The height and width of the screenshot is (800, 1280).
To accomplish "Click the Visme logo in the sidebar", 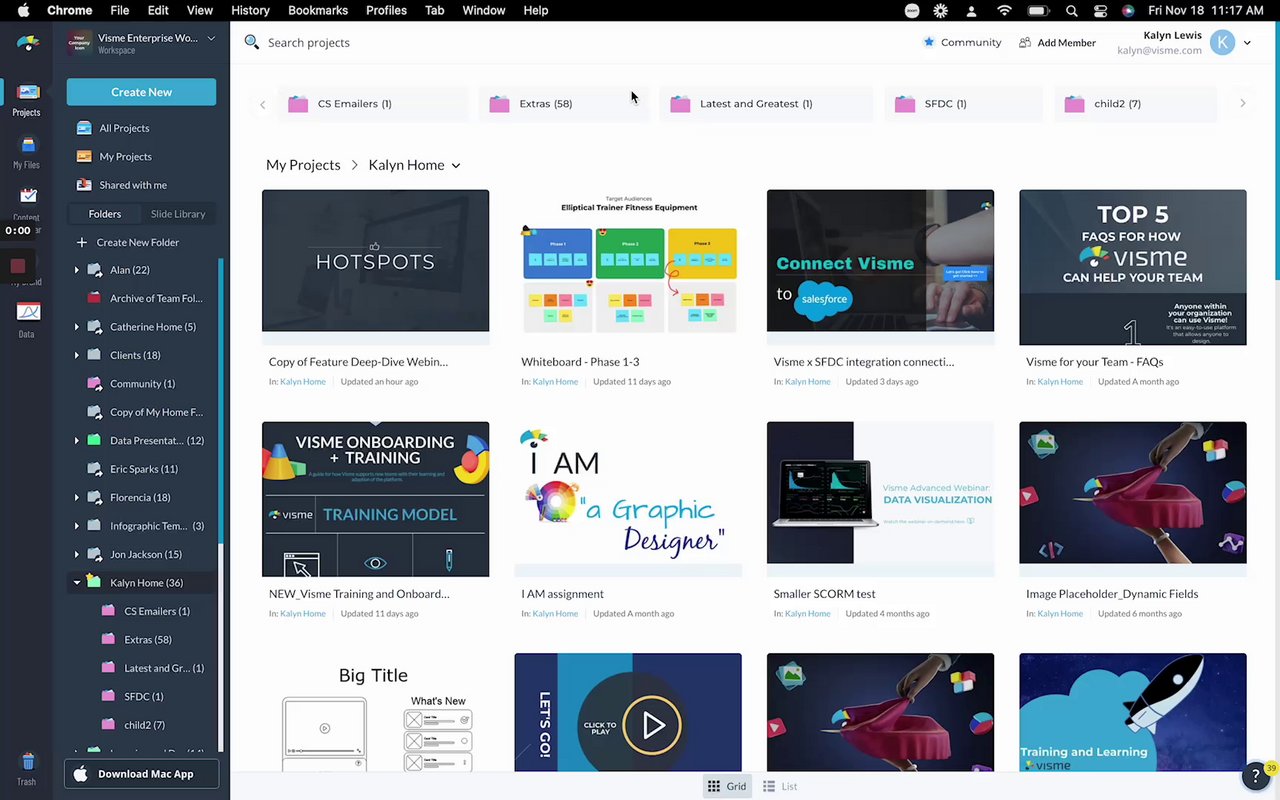I will coord(27,42).
